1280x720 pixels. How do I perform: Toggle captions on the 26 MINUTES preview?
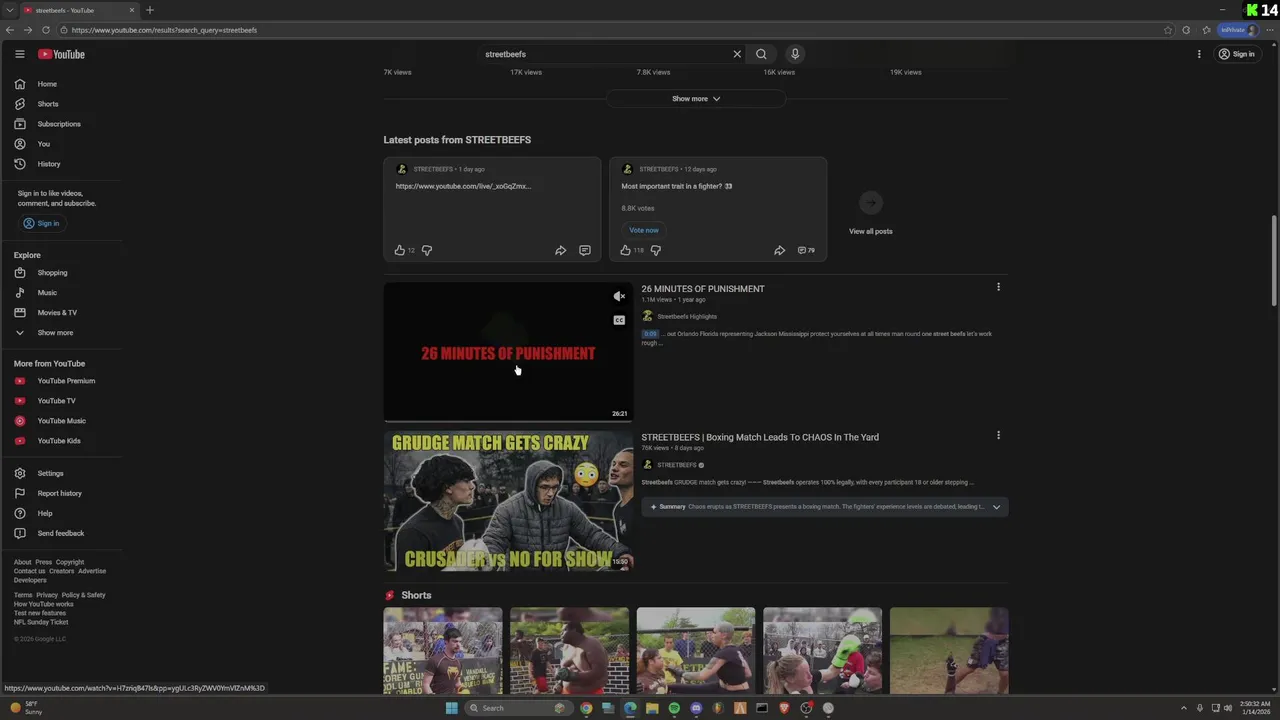619,320
